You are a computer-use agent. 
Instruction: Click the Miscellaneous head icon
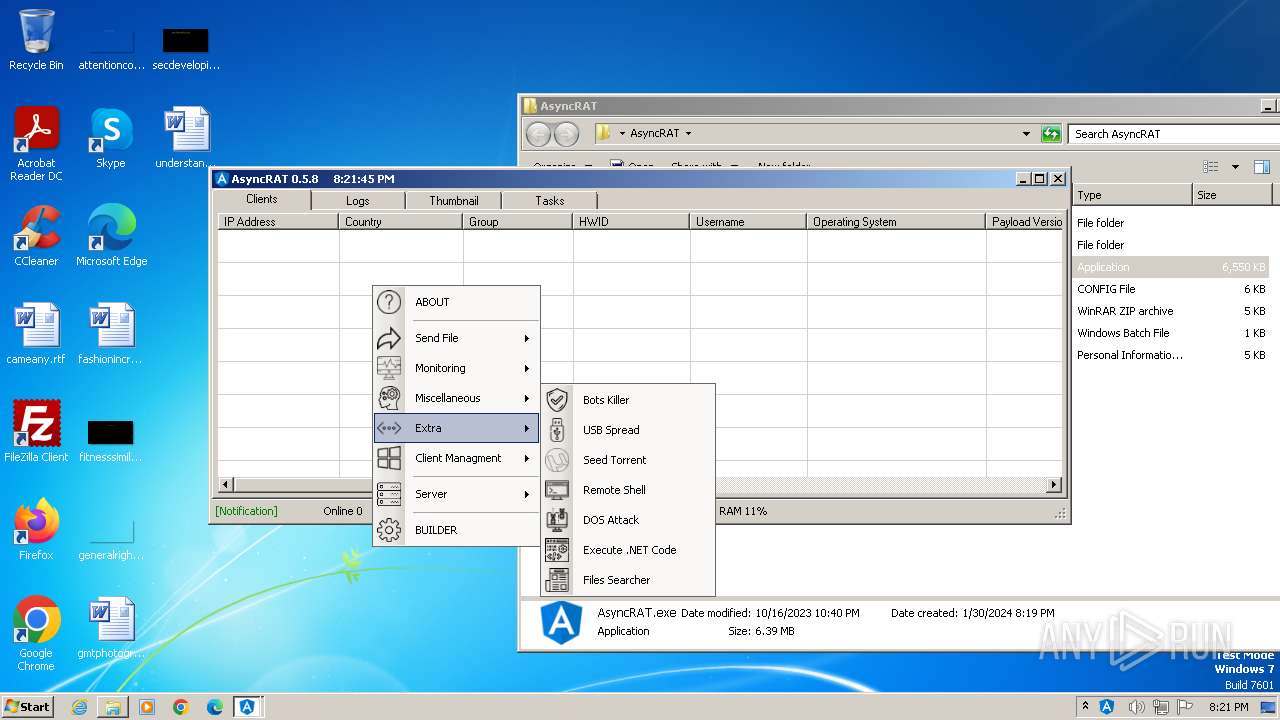389,398
